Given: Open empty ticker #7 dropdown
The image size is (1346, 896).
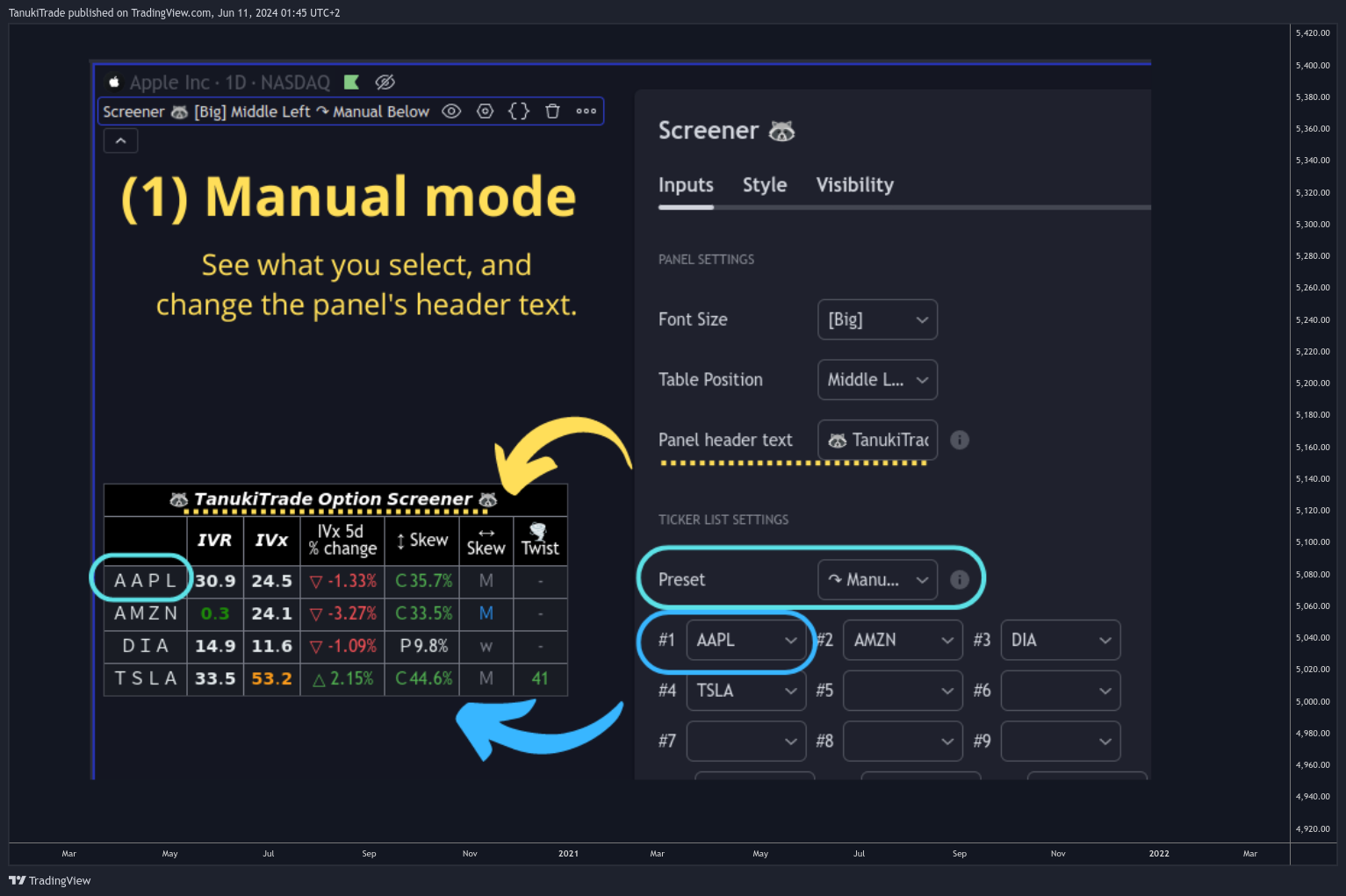Looking at the screenshot, I should pyautogui.click(x=745, y=742).
